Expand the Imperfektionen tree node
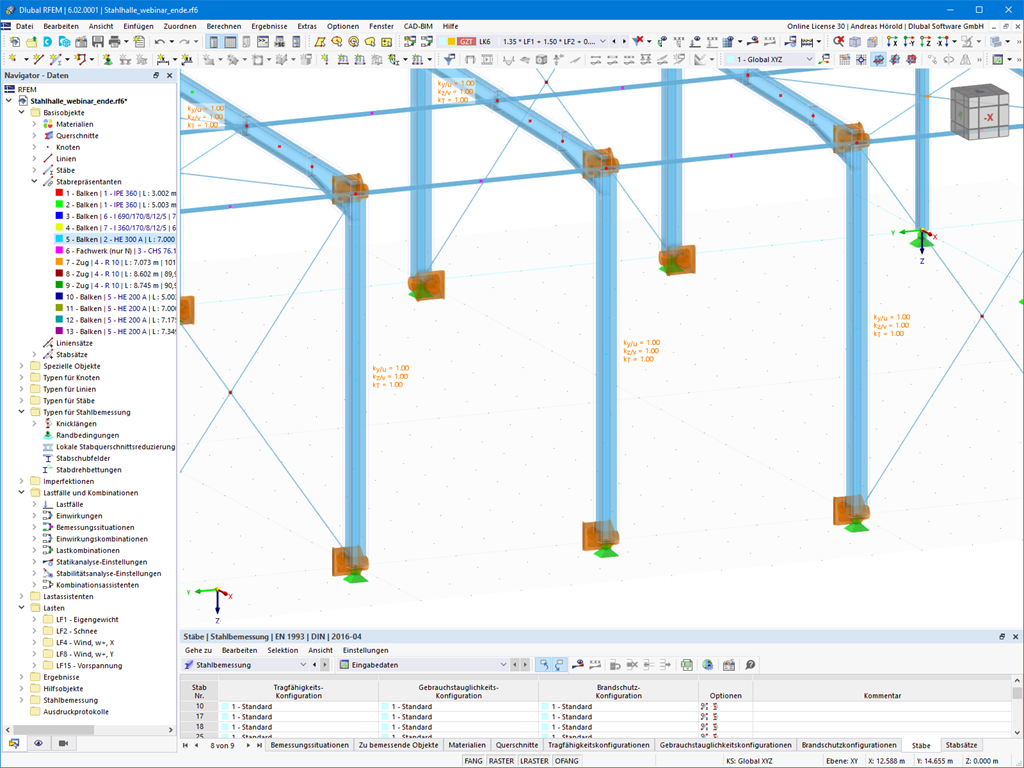This screenshot has width=1024, height=768. tap(22, 481)
